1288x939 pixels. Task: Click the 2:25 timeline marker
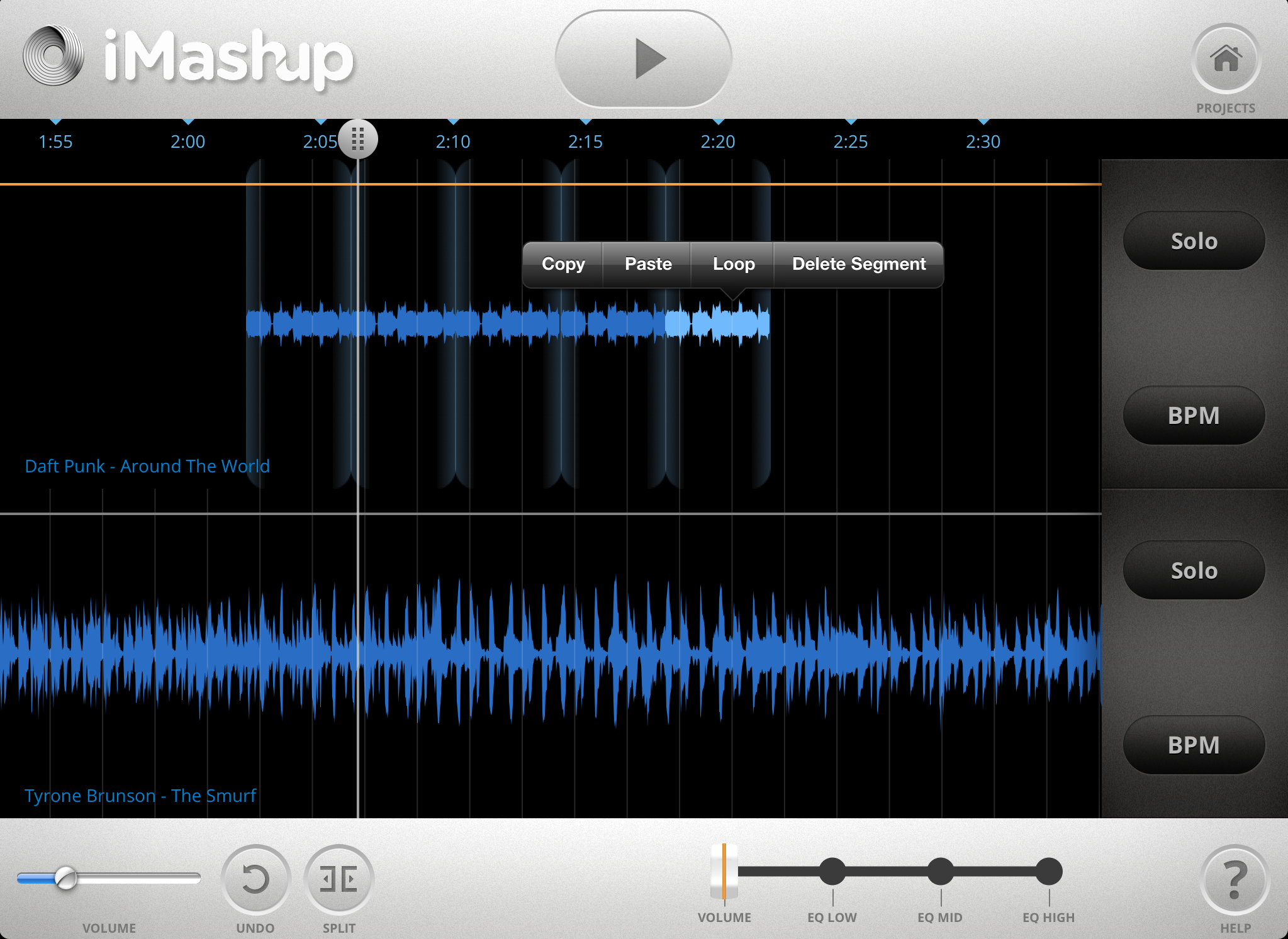click(851, 142)
